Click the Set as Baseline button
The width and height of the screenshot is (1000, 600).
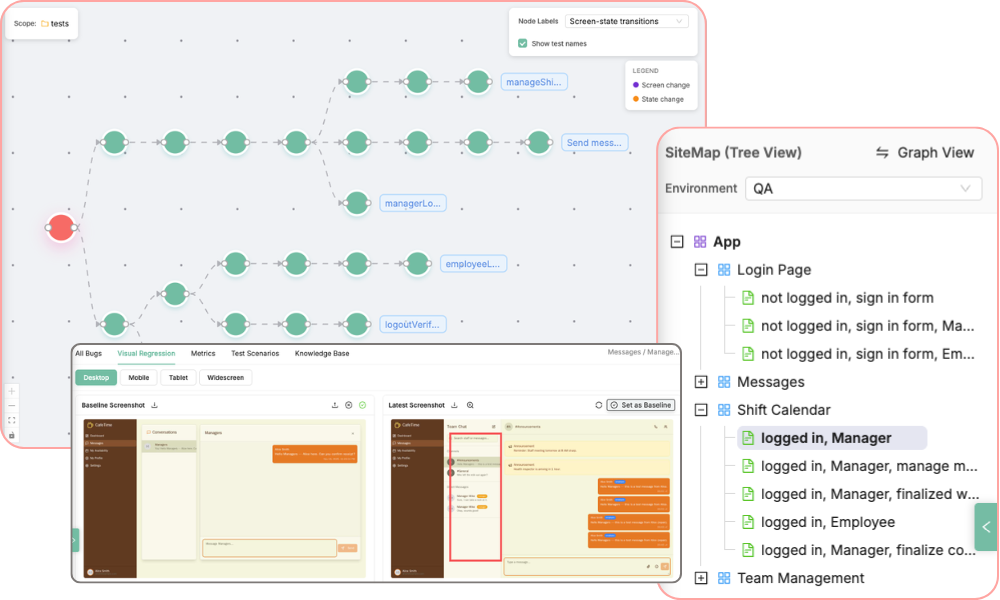641,405
